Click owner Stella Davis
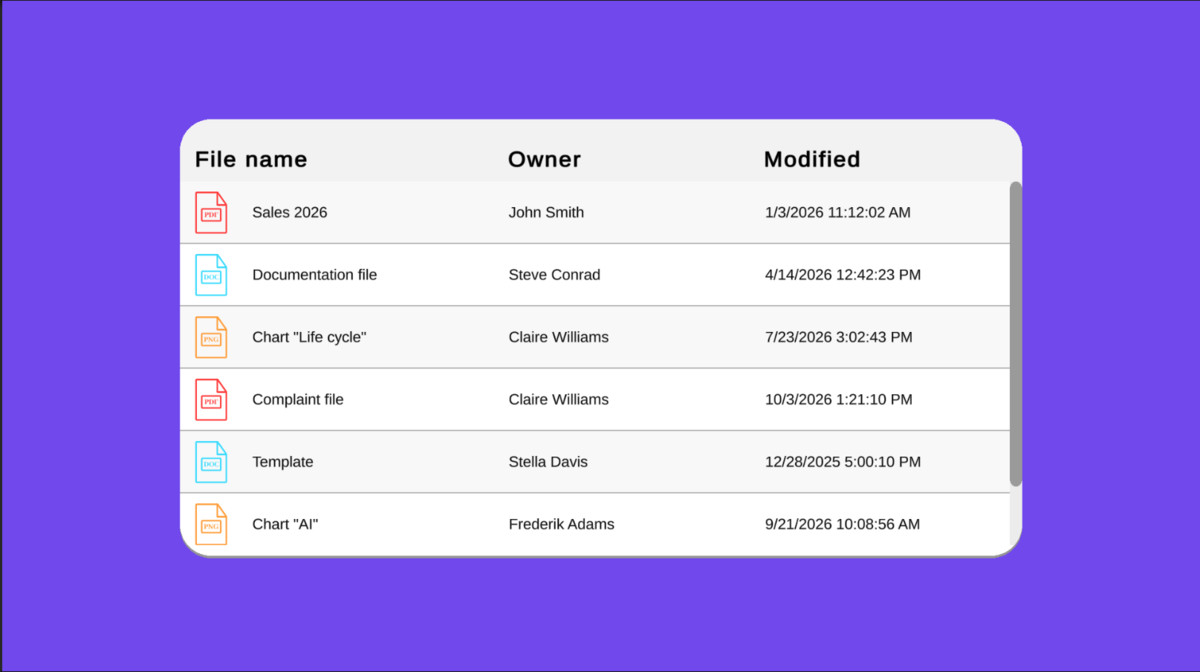Viewport: 1200px width, 672px height. tap(548, 462)
